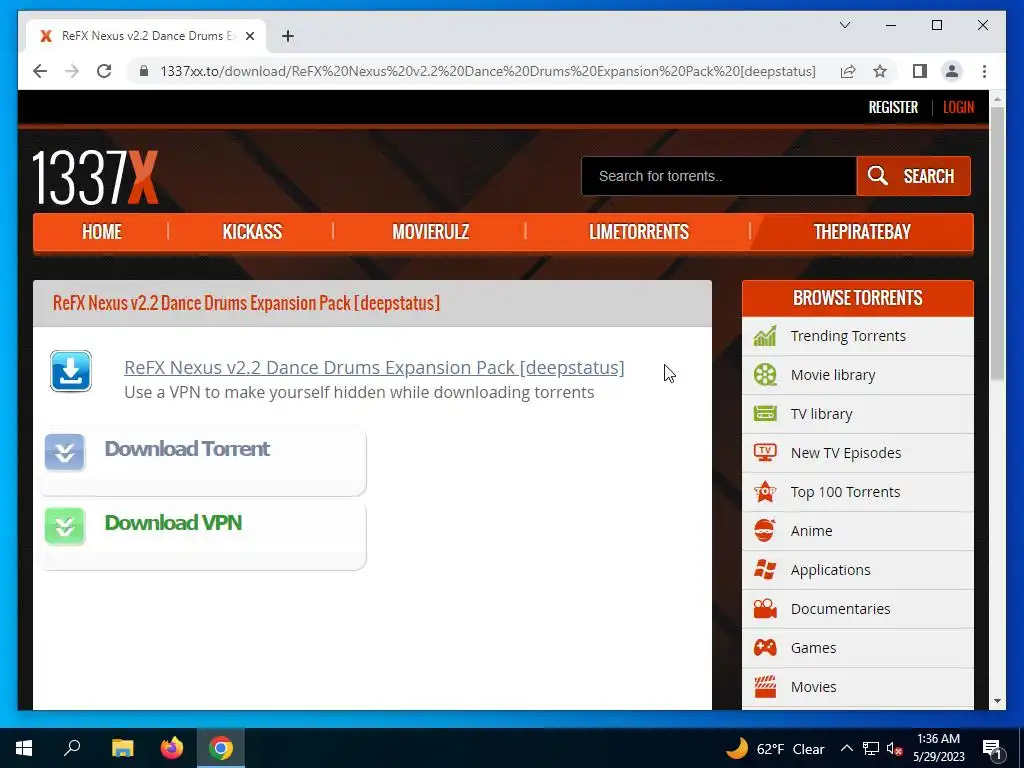Open Windows Start menu
The image size is (1024, 768).
[24, 748]
